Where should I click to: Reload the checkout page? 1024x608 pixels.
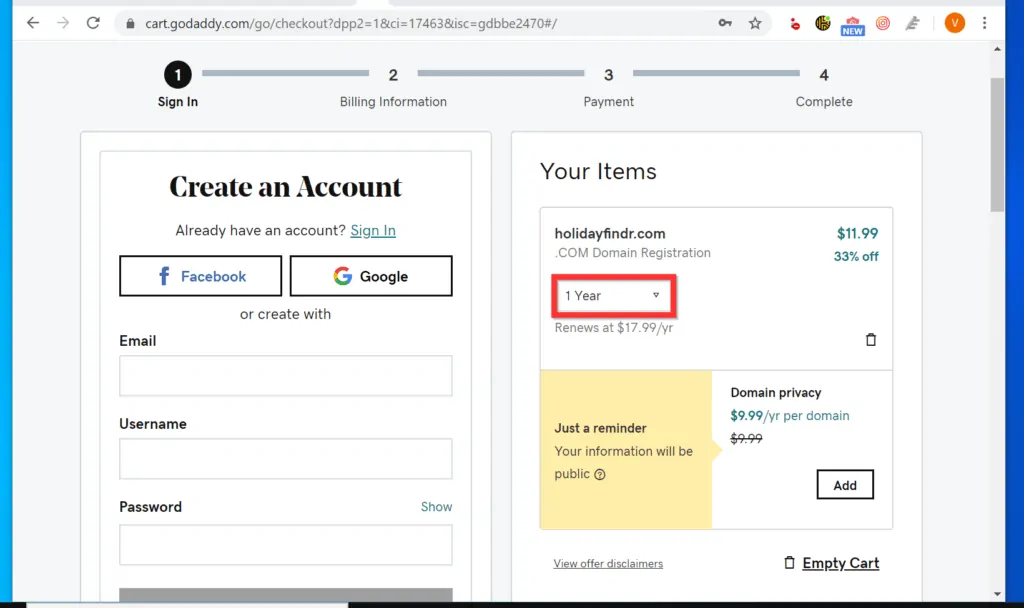pyautogui.click(x=93, y=24)
